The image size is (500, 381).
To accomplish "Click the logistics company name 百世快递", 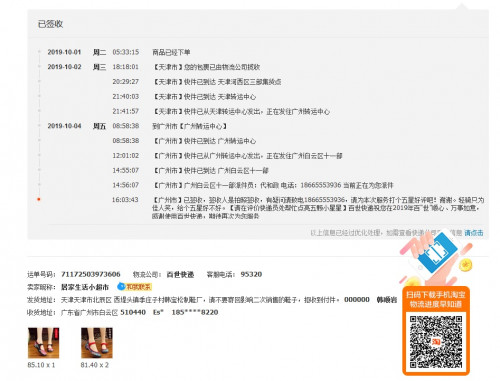I will [180, 274].
